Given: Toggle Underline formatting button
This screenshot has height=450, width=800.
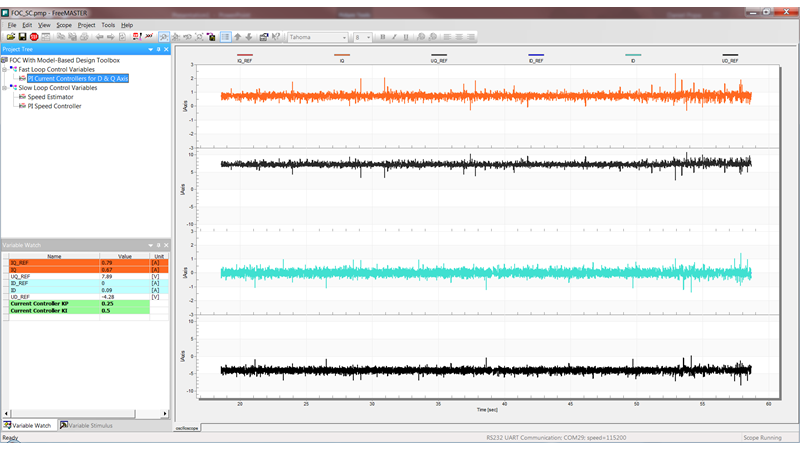Looking at the screenshot, I should tap(406, 37).
